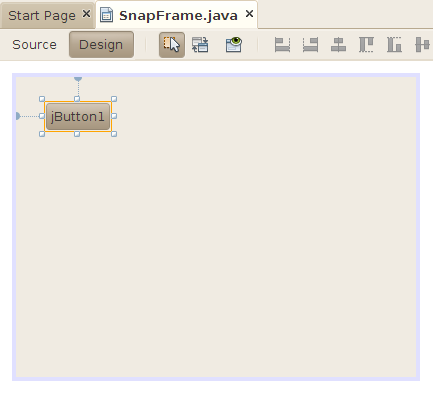
Task: Open the Start Page tab
Action: (42, 16)
